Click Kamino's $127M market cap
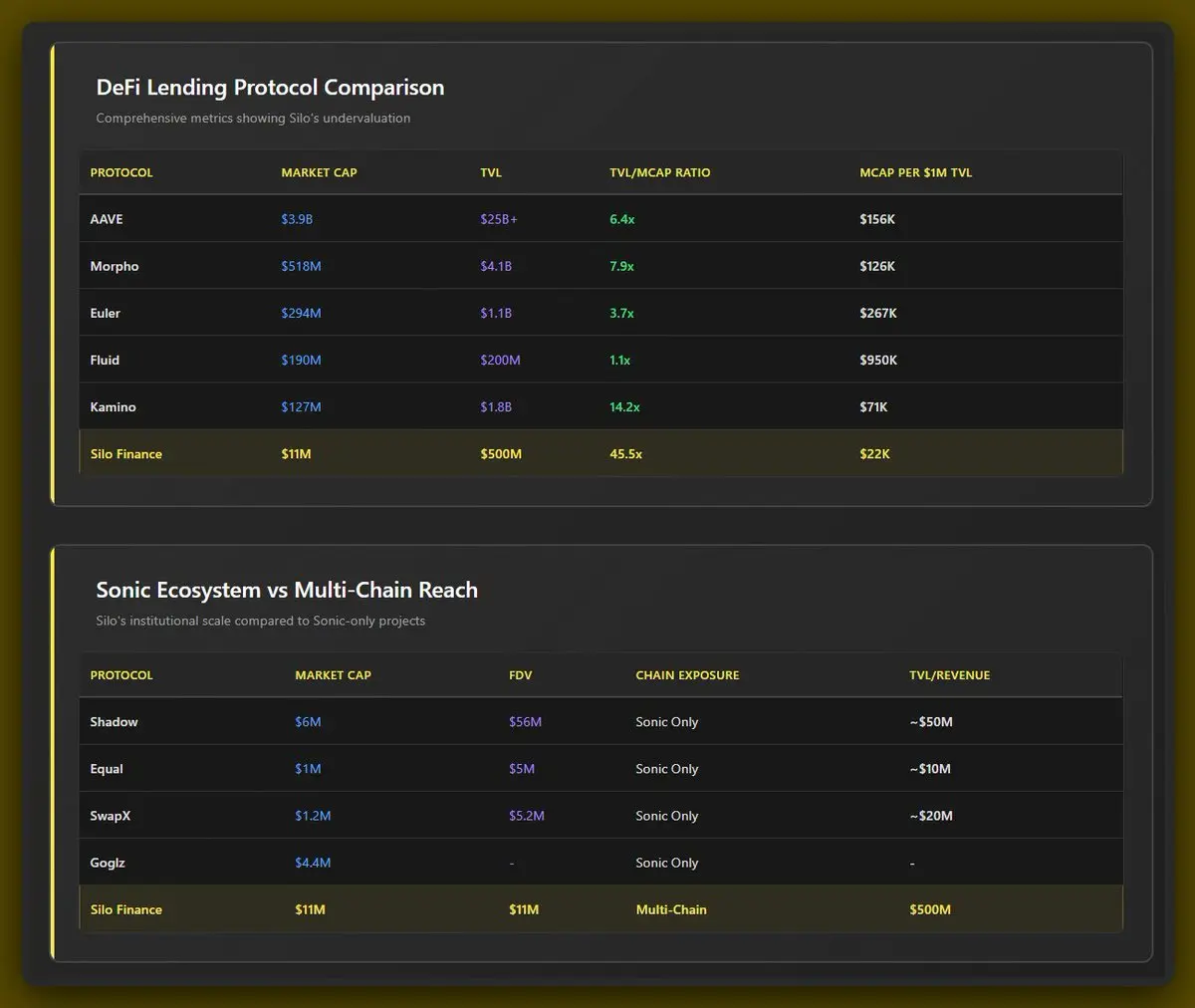The image size is (1195, 1008). pos(301,406)
